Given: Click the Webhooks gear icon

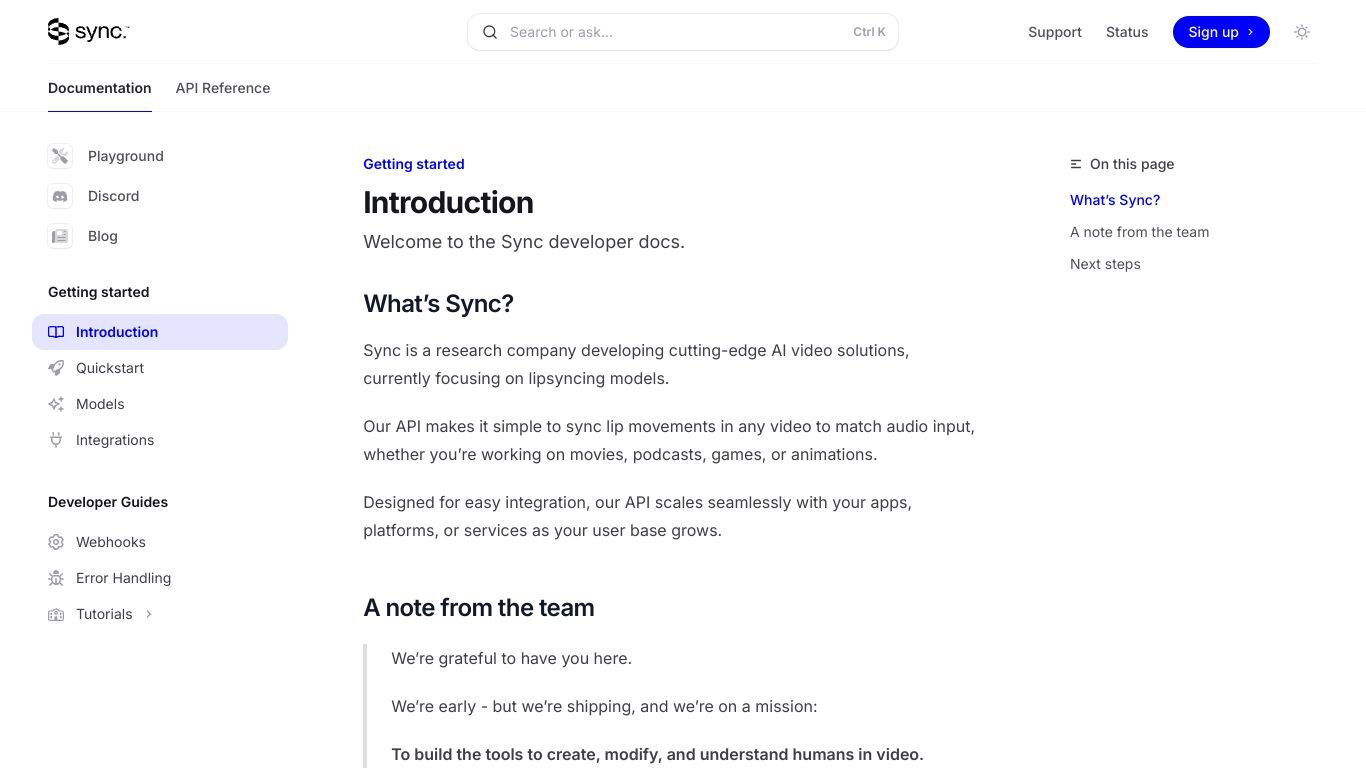Looking at the screenshot, I should (x=56, y=542).
